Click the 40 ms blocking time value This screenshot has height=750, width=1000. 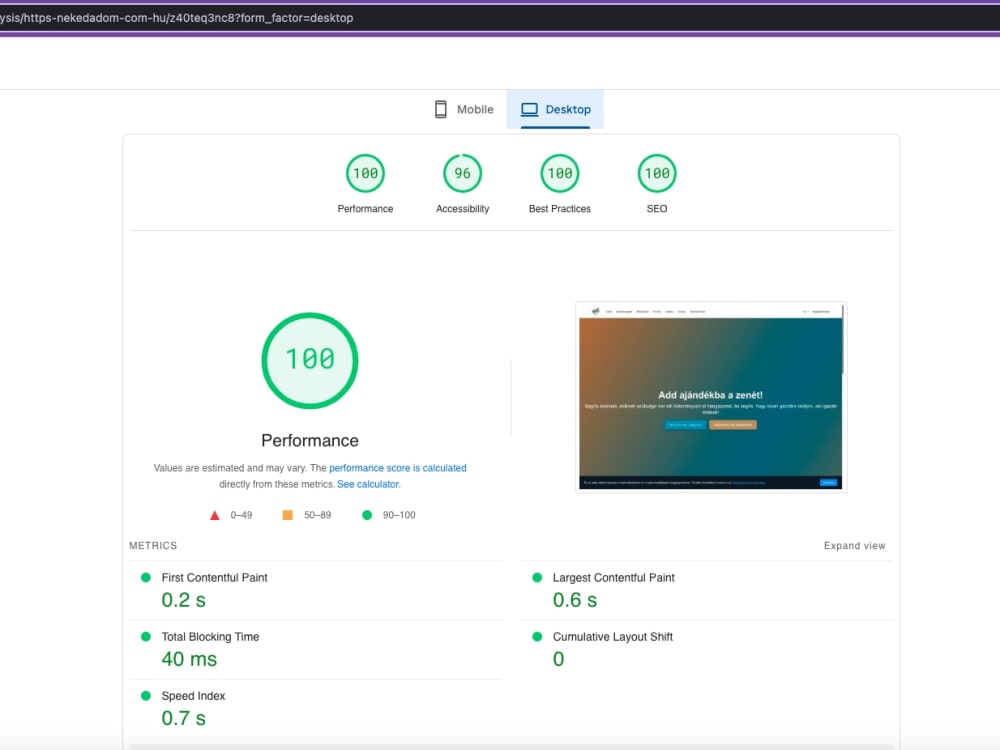click(189, 659)
